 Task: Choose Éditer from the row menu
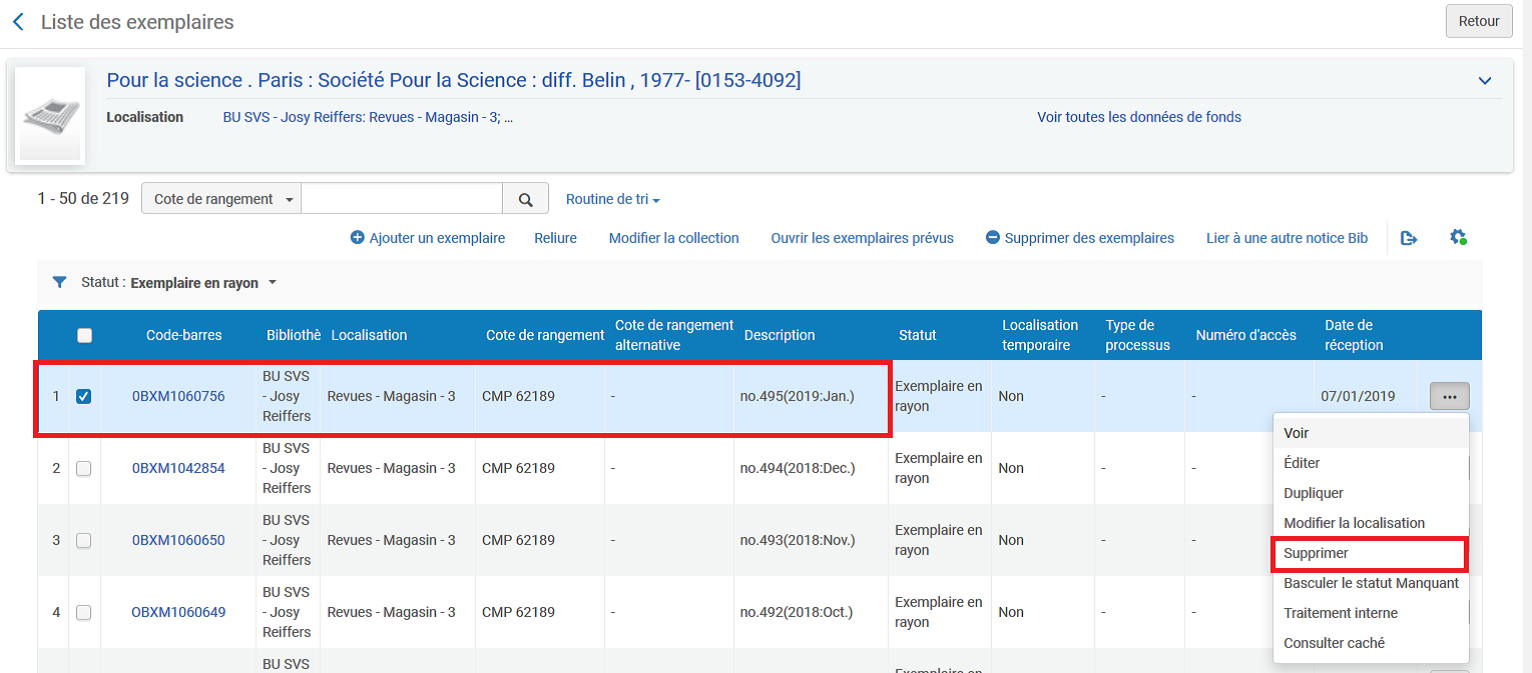pyautogui.click(x=1370, y=463)
